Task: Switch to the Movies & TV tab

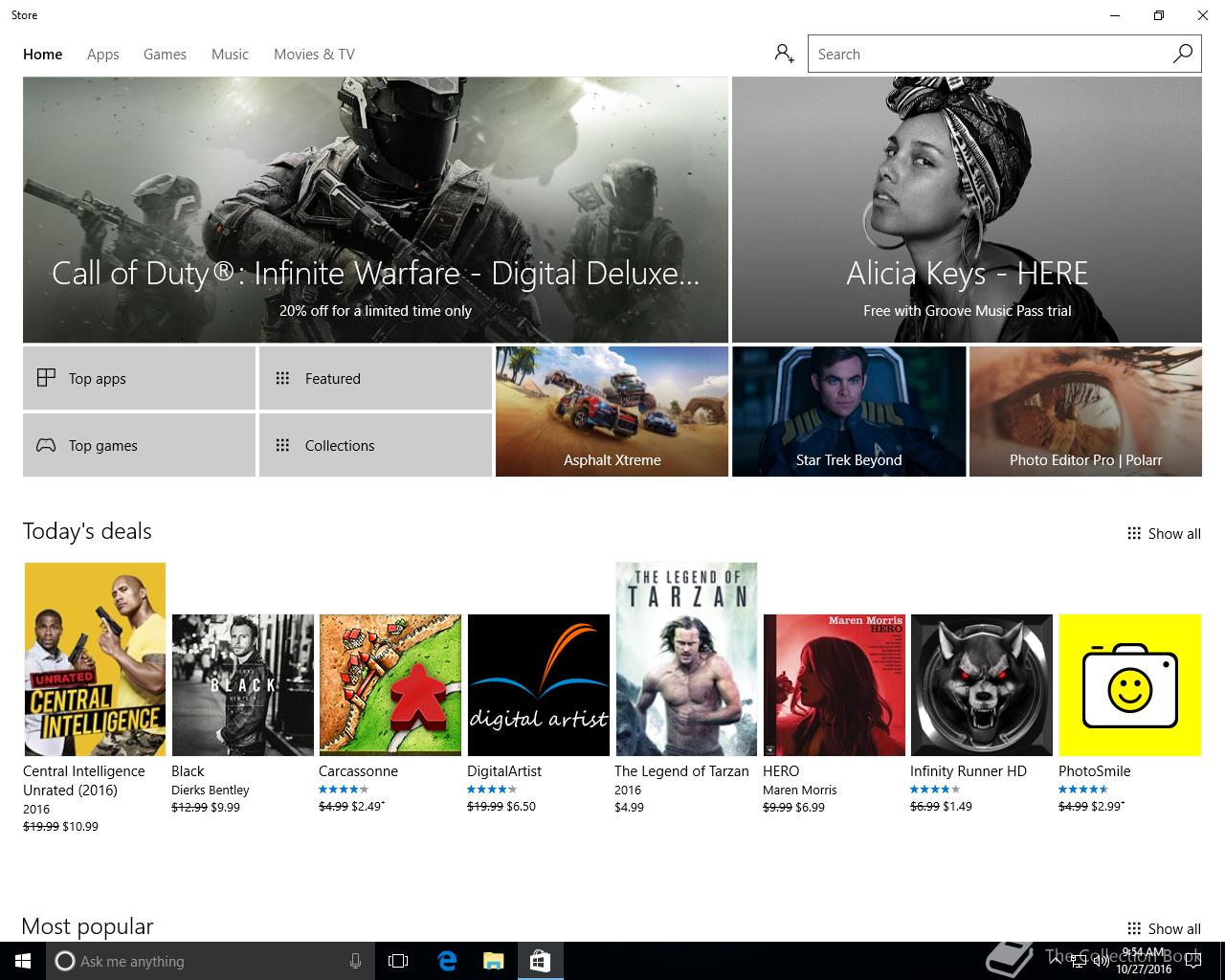Action: pyautogui.click(x=314, y=55)
